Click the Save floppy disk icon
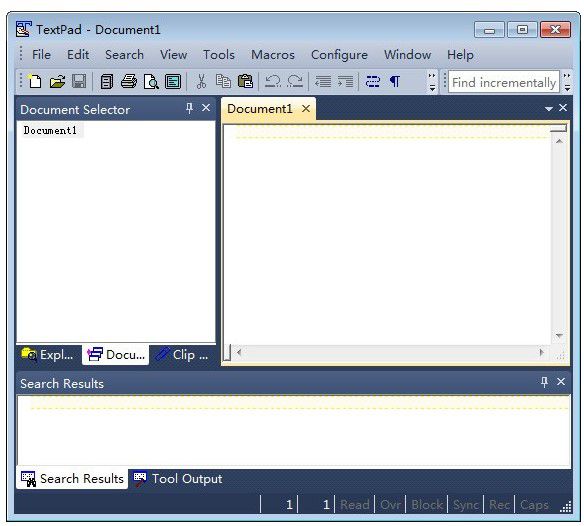 (79, 81)
